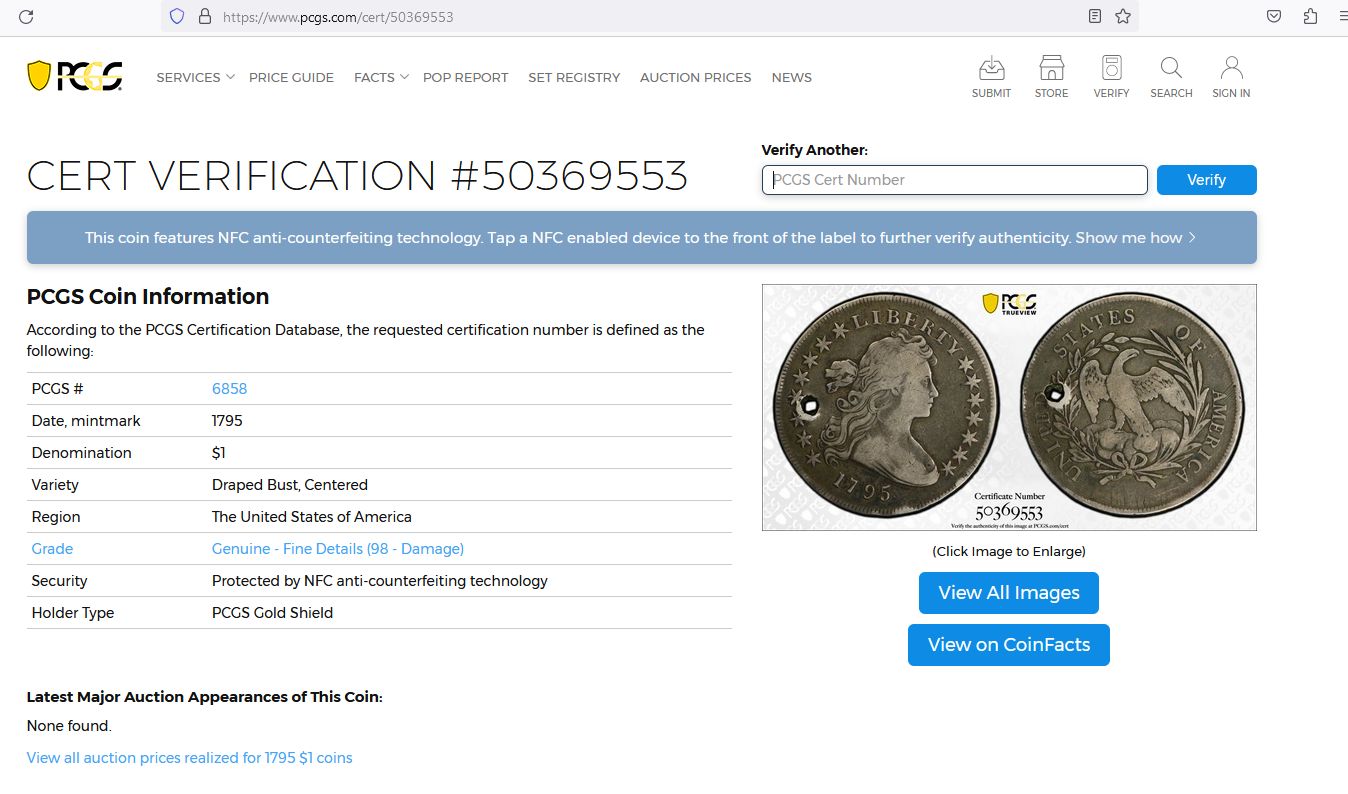Click the browser reload icon

click(26, 16)
